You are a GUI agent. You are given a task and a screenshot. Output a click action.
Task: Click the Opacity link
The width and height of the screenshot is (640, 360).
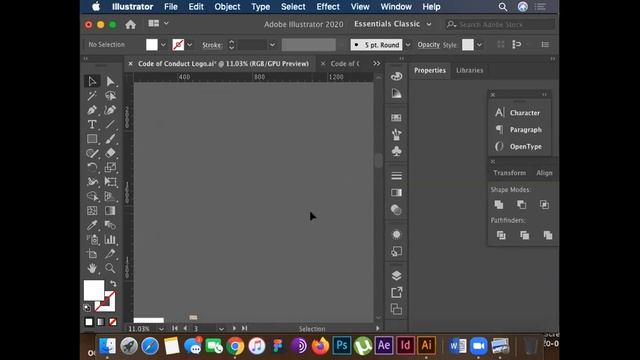pyautogui.click(x=429, y=45)
